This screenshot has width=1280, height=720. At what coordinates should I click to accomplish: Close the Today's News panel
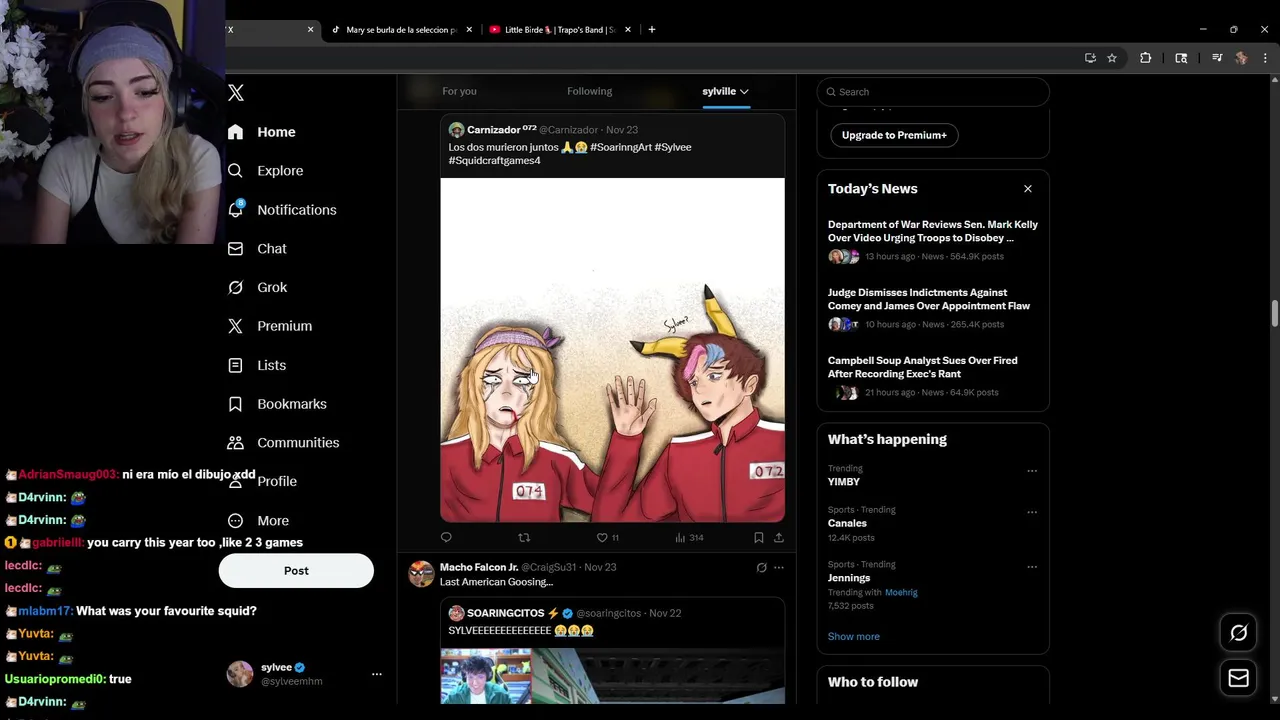[x=1027, y=189]
